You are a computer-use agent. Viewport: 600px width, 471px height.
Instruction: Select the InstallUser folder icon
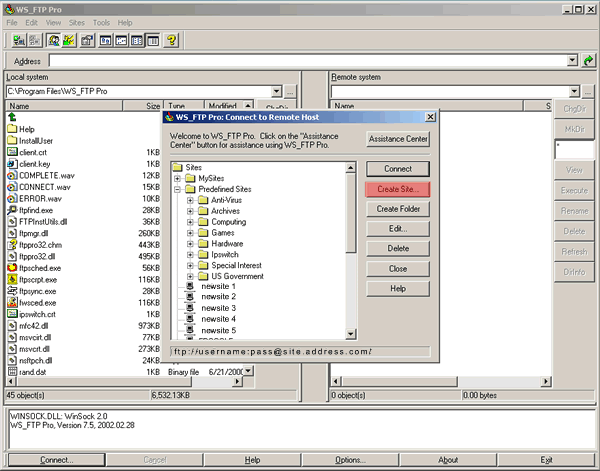pos(12,140)
